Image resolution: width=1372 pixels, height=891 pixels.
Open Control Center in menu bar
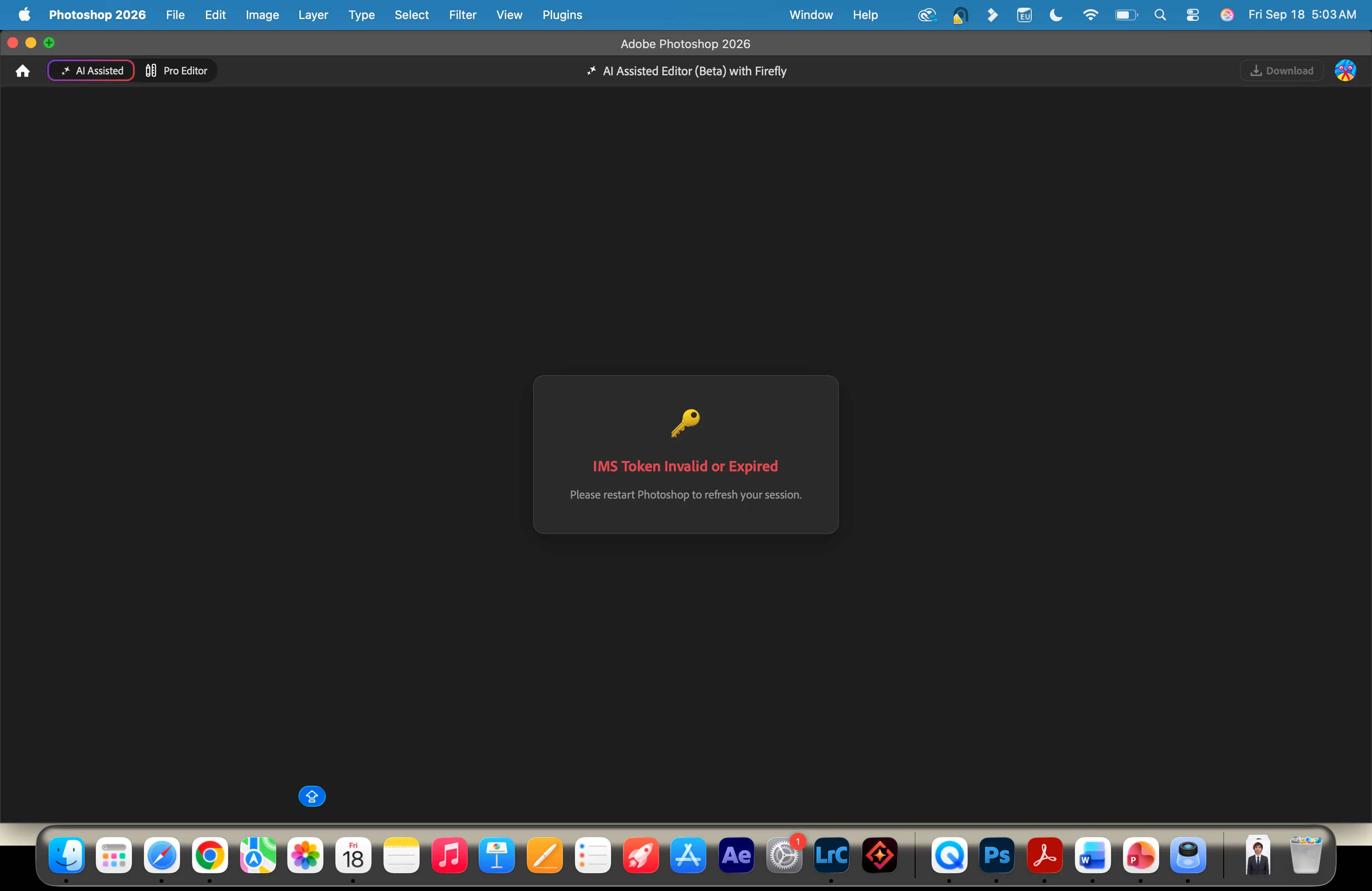pyautogui.click(x=1192, y=15)
